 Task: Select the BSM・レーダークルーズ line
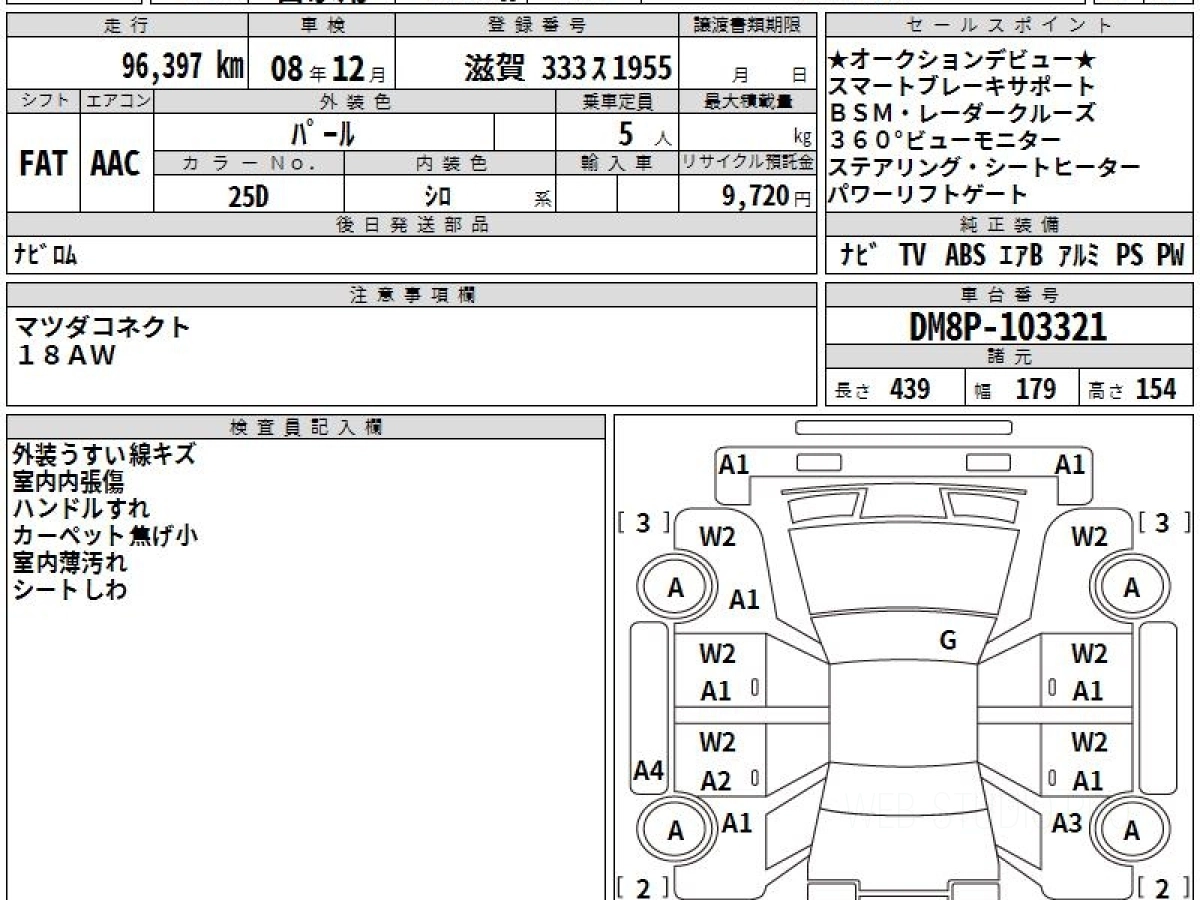(962, 114)
